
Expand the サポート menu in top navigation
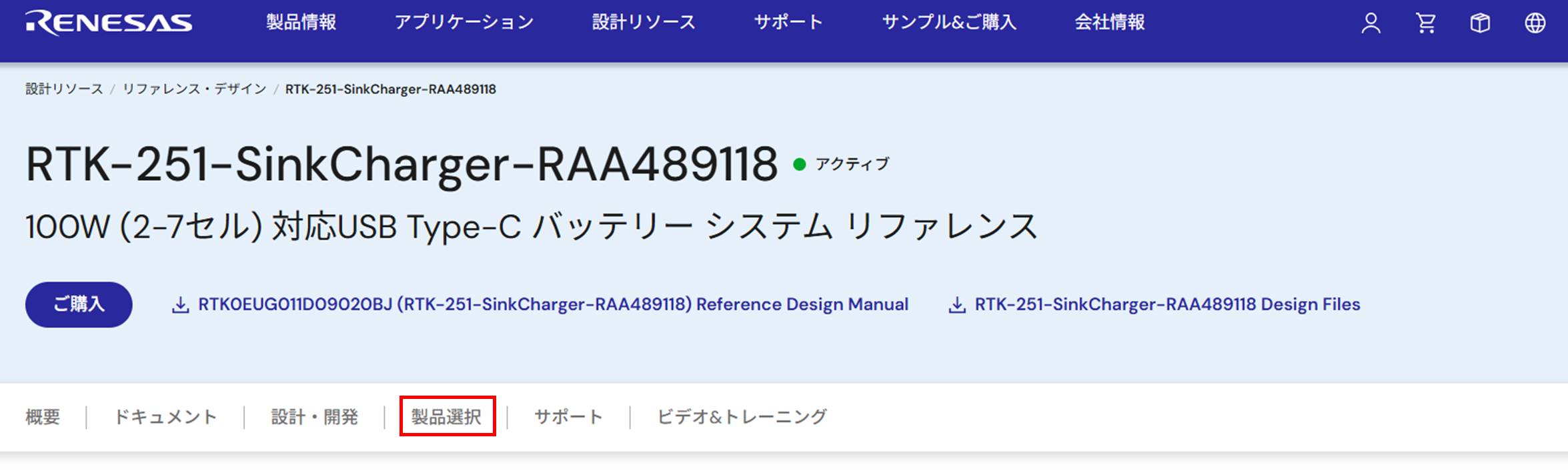(x=788, y=23)
